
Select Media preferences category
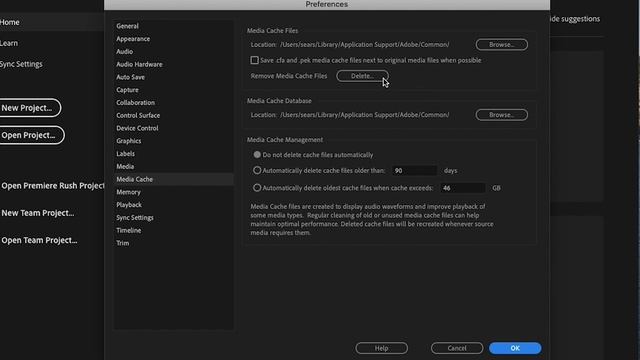coord(125,167)
